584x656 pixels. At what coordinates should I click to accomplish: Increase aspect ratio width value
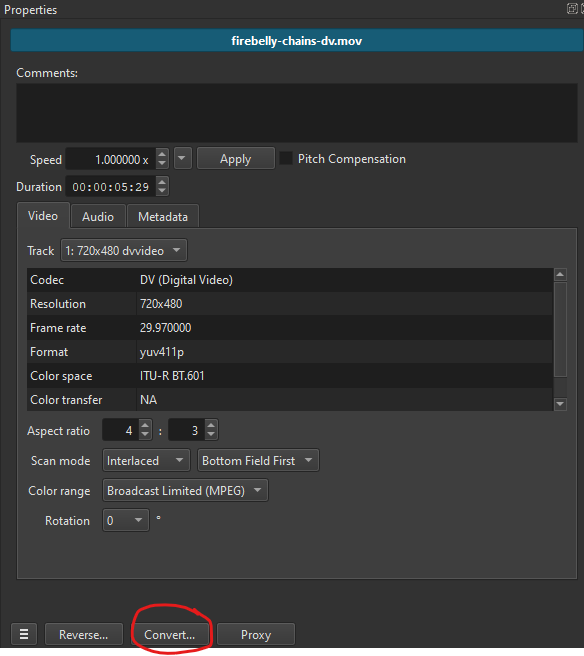(145, 425)
